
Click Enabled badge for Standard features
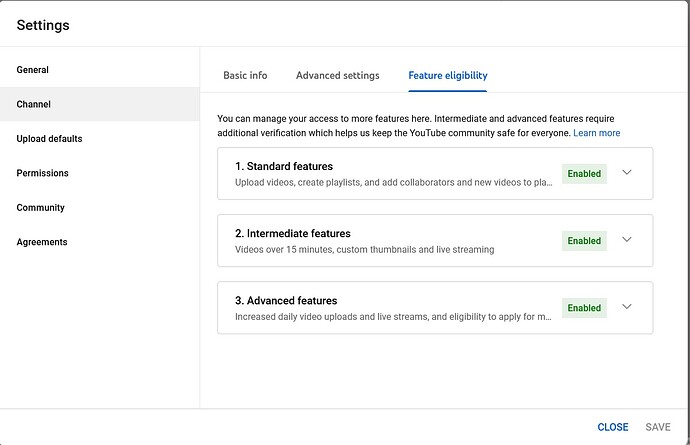point(584,173)
